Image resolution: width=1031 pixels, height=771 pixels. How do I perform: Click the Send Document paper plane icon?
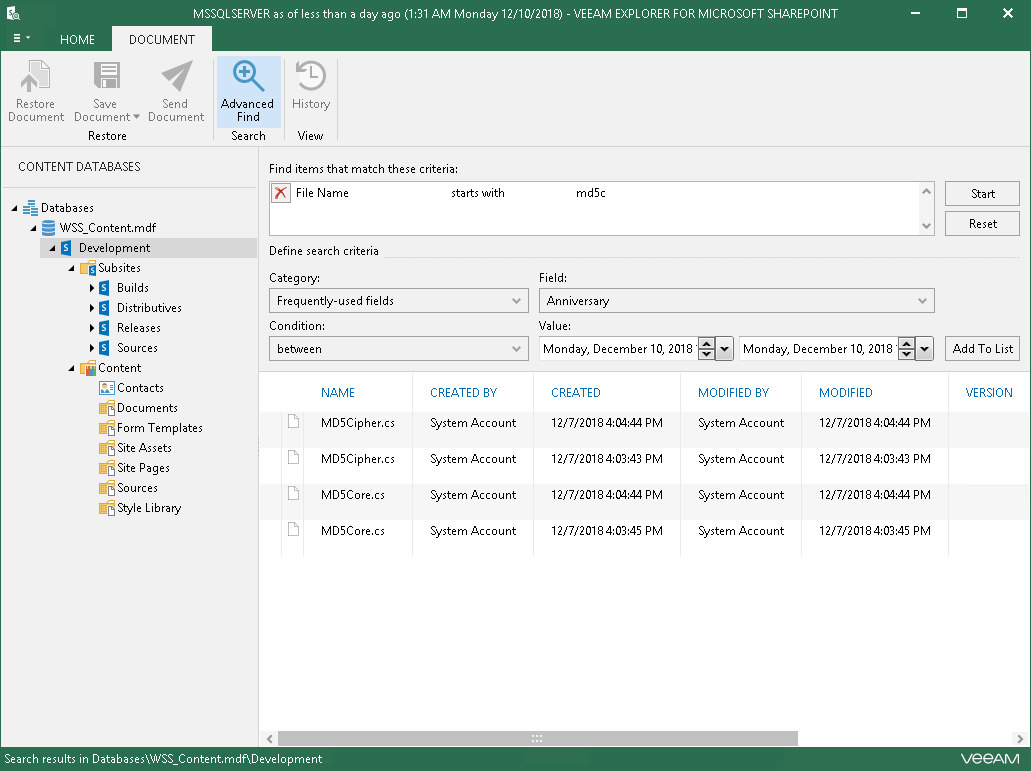pyautogui.click(x=176, y=78)
